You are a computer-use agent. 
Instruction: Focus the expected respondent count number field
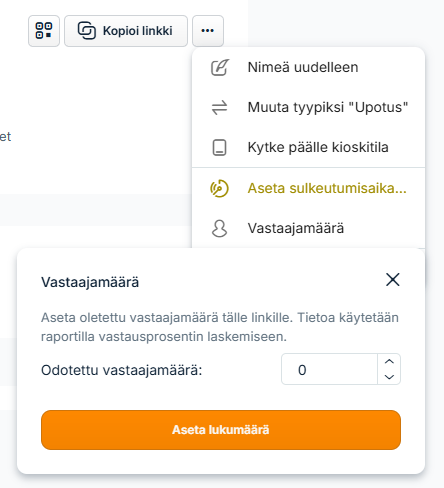pos(329,369)
